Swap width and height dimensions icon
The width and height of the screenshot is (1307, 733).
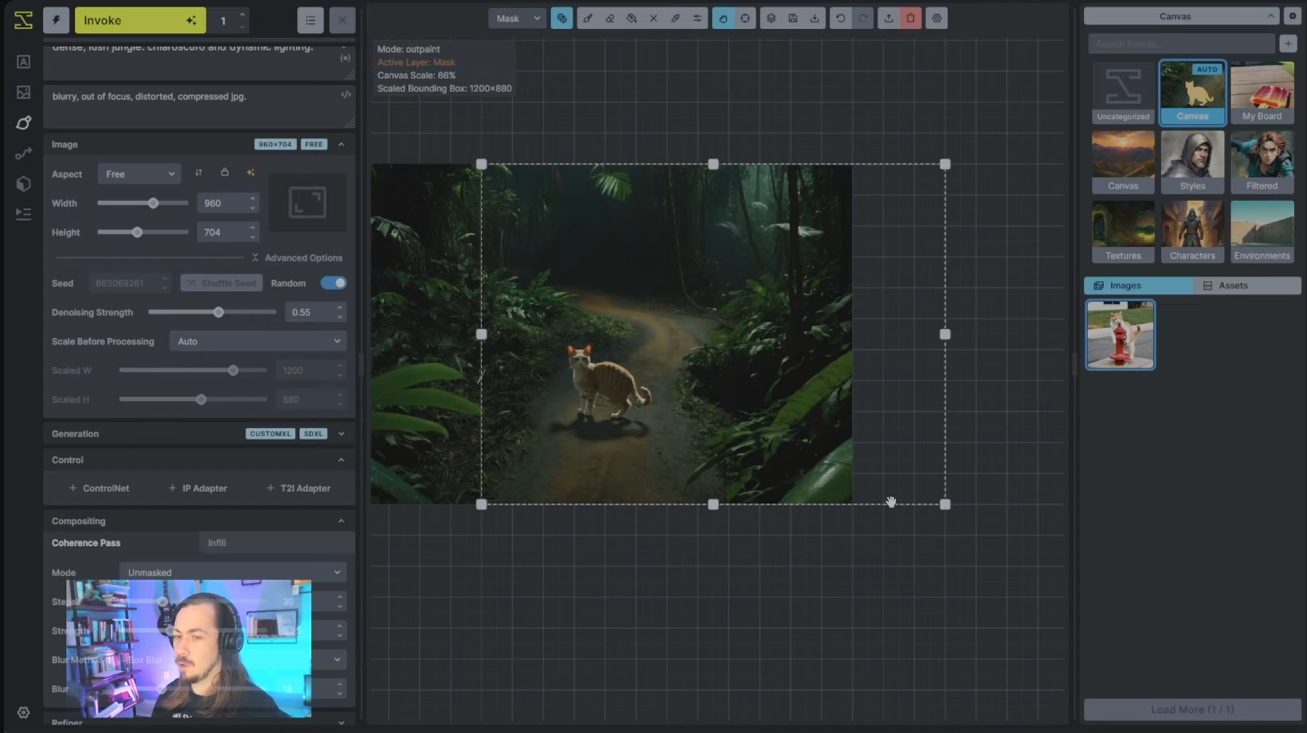pos(198,173)
